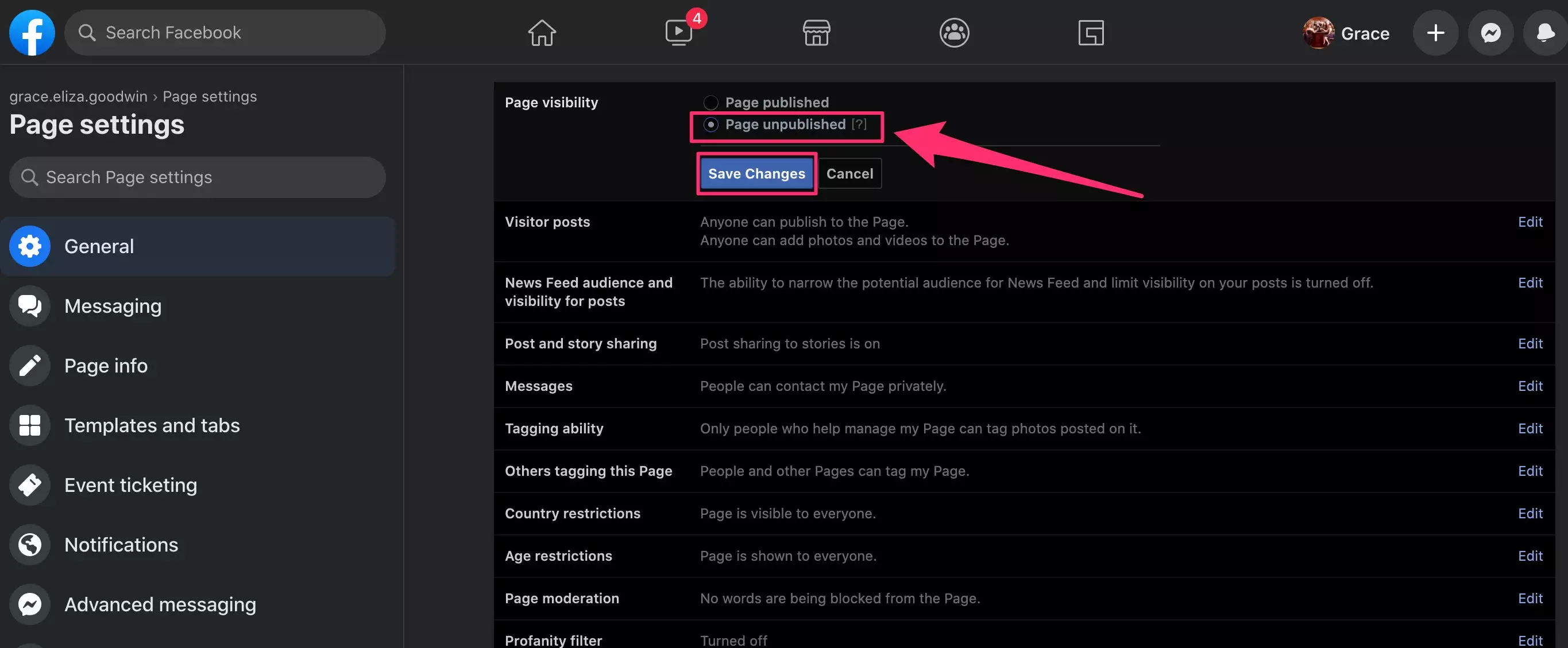This screenshot has width=1568, height=648.
Task: Edit the Country restrictions setting
Action: point(1530,514)
